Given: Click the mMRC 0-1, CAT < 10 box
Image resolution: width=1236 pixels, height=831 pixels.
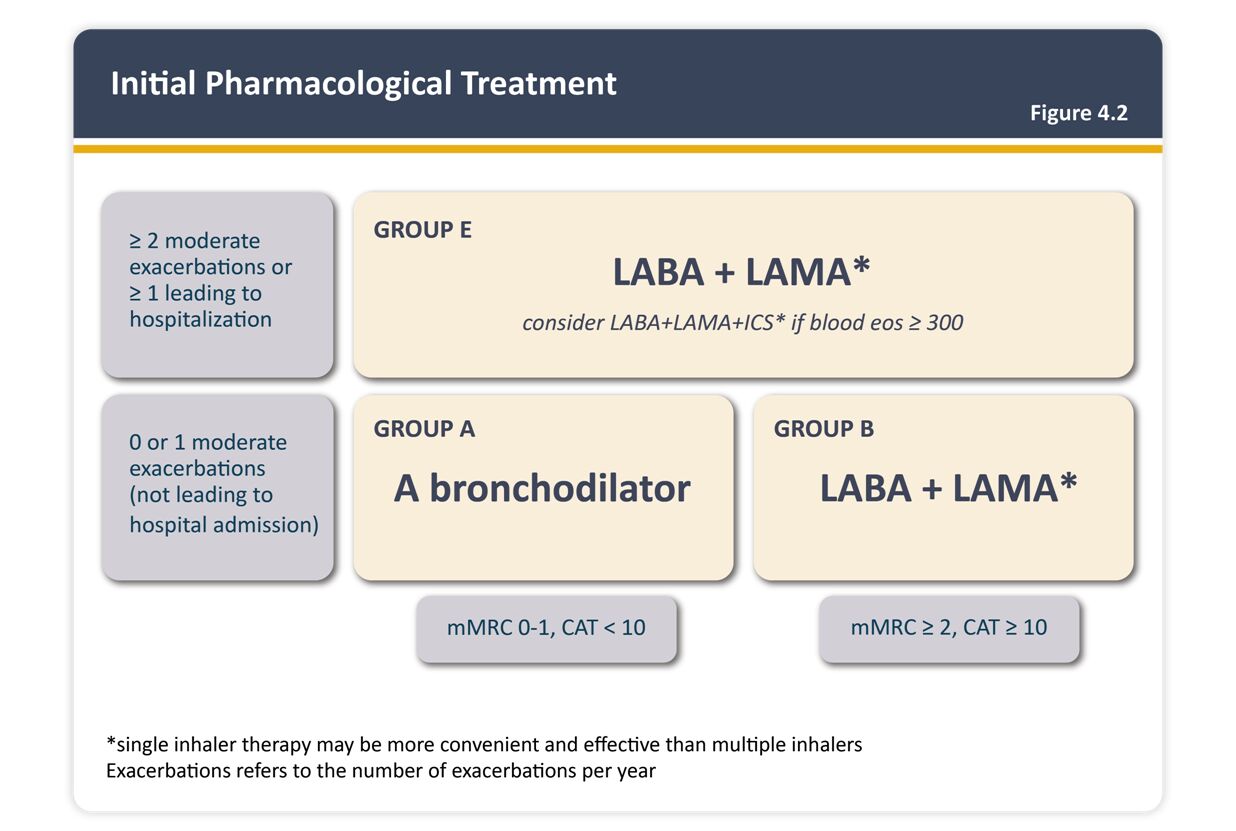Looking at the screenshot, I should click(x=546, y=629).
